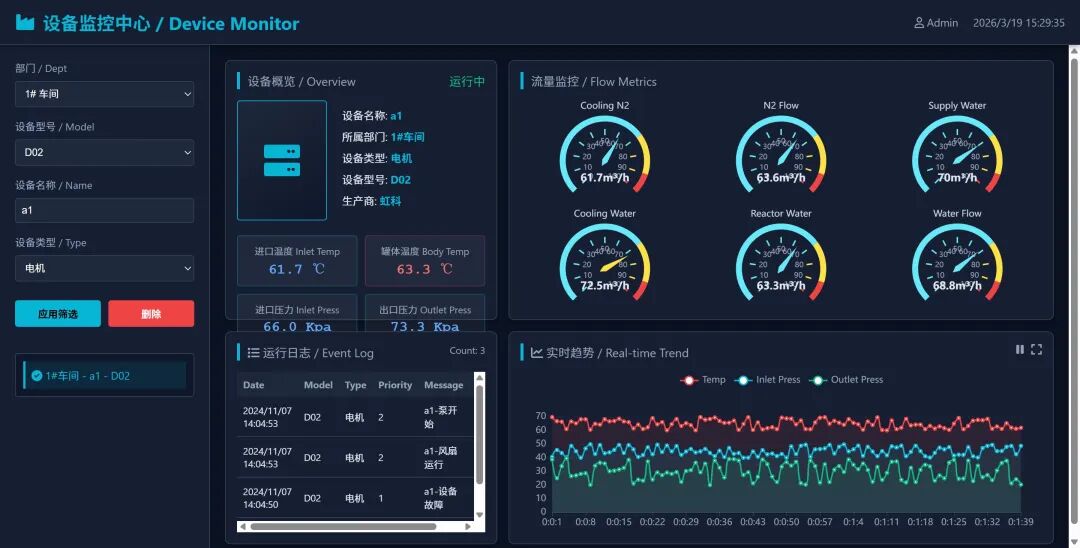The width and height of the screenshot is (1080, 548).
Task: Click the Real-time Trend chart icon
Action: pyautogui.click(x=537, y=352)
